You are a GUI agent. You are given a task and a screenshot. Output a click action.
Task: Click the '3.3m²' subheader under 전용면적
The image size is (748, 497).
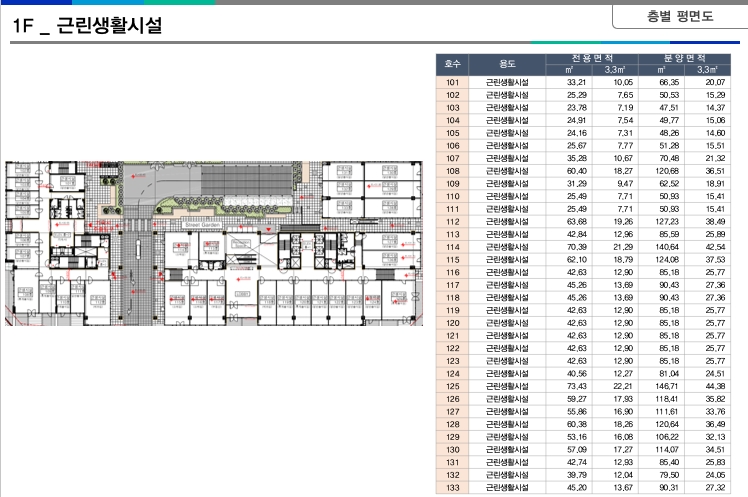point(615,70)
